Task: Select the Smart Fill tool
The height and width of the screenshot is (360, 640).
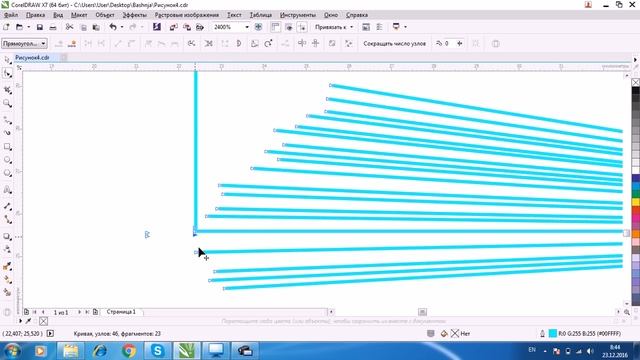Action: coord(7,293)
